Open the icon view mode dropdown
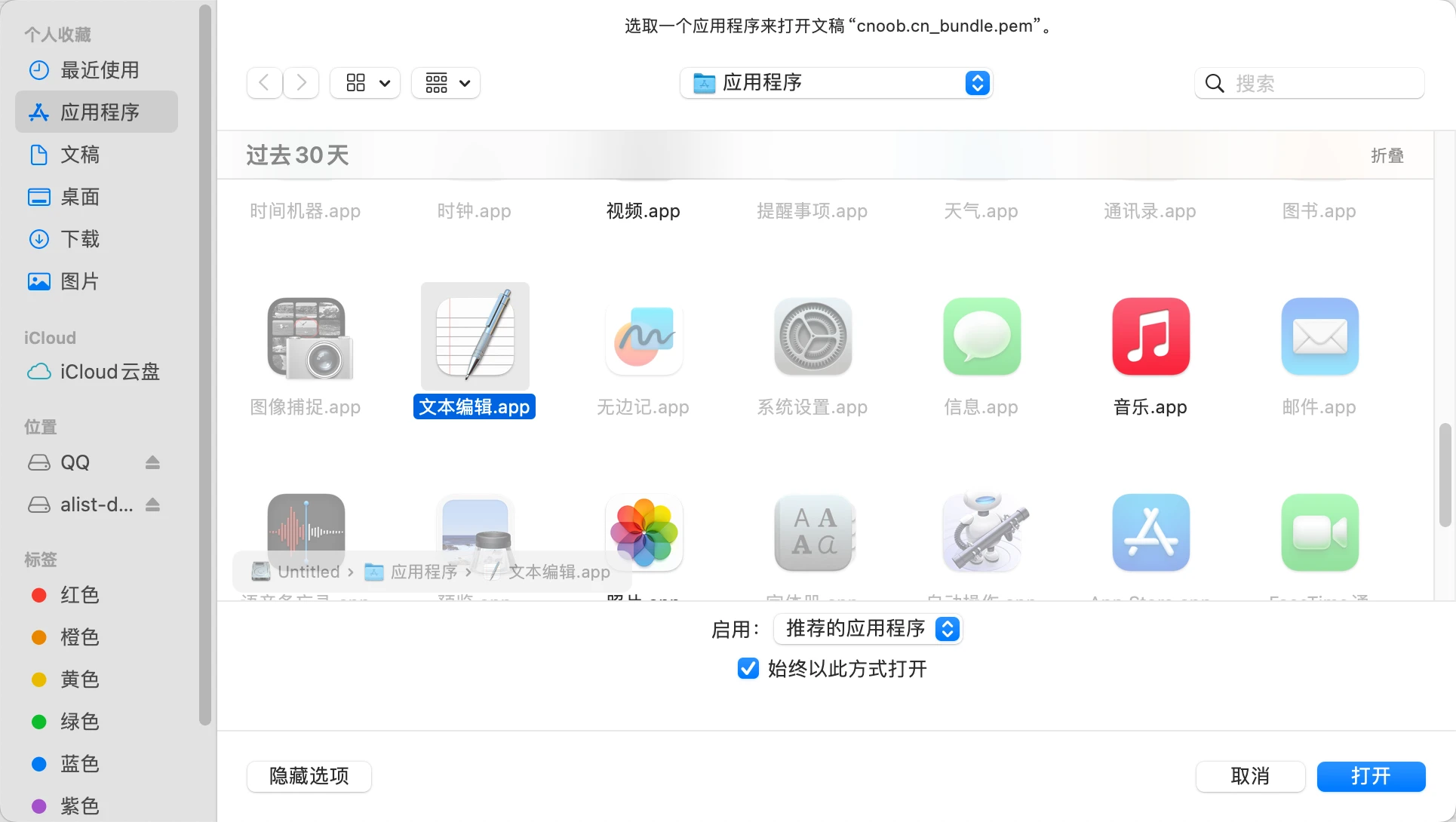 point(365,83)
